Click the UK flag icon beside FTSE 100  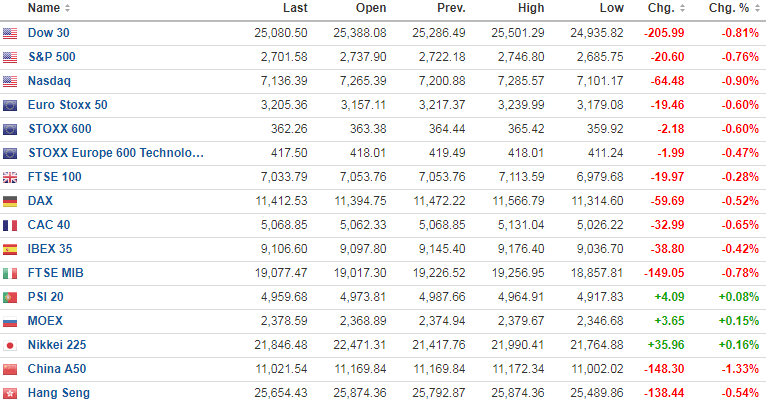coord(10,177)
